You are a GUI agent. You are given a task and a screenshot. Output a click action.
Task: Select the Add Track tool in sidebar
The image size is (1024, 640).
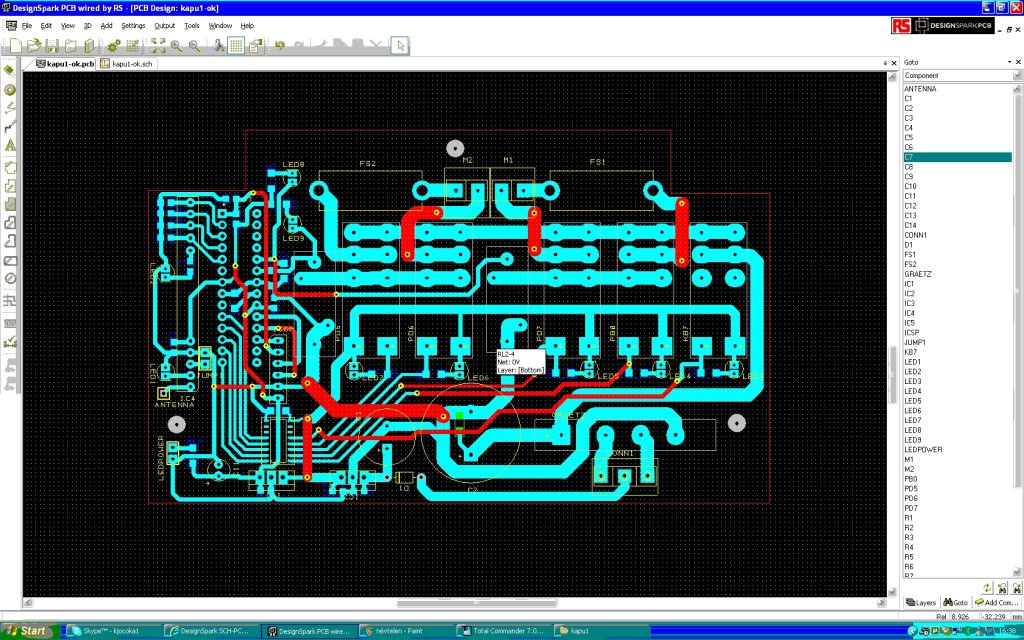coord(10,127)
